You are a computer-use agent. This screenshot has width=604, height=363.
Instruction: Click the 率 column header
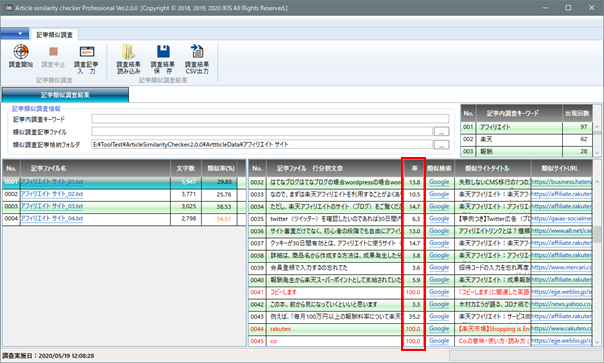414,168
